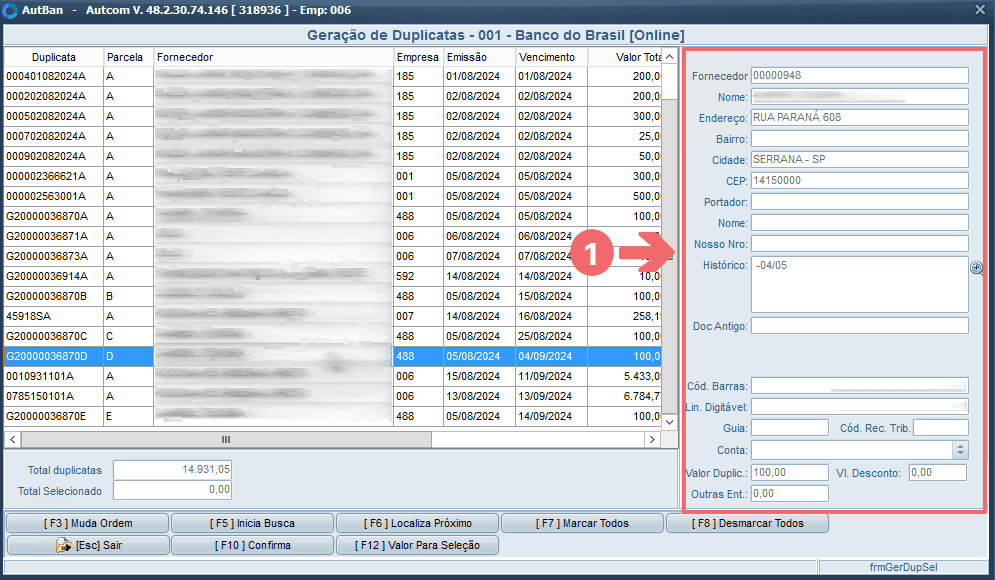Click the Doc Antigo input field

860,326
